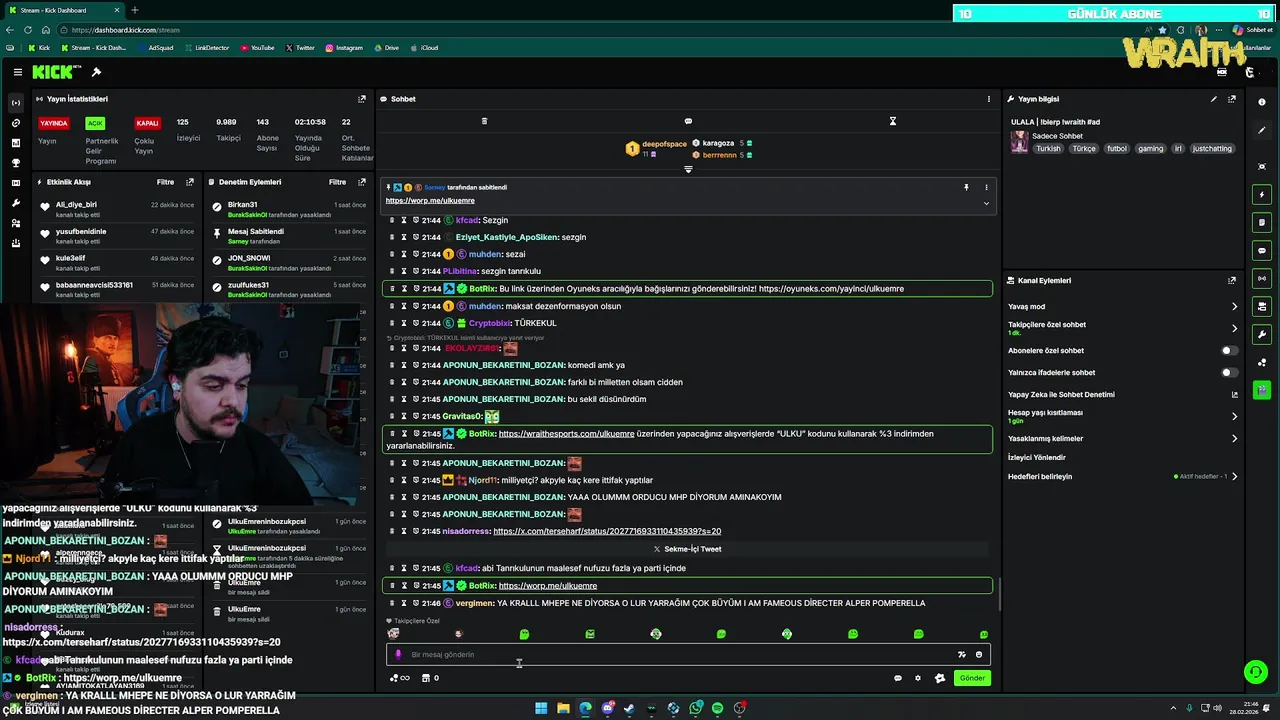
Task: Pop out the Yayın bilgisi panel
Action: (1232, 99)
